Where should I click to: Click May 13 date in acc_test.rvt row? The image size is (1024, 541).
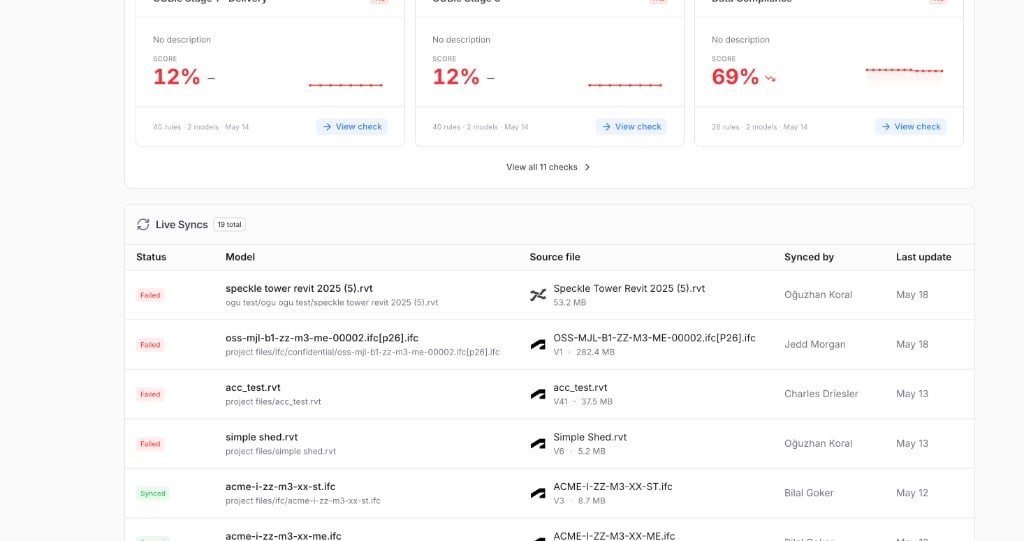[x=912, y=394]
